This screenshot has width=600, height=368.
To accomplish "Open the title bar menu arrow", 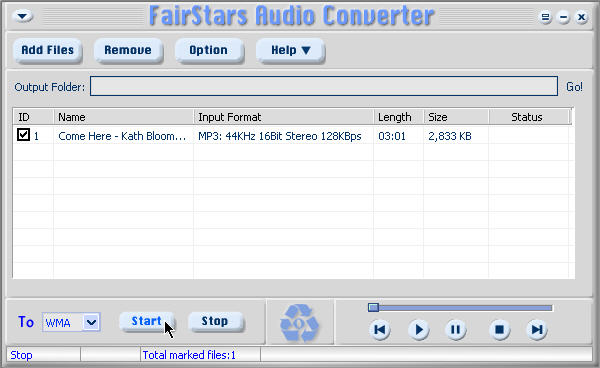I will [x=22, y=16].
